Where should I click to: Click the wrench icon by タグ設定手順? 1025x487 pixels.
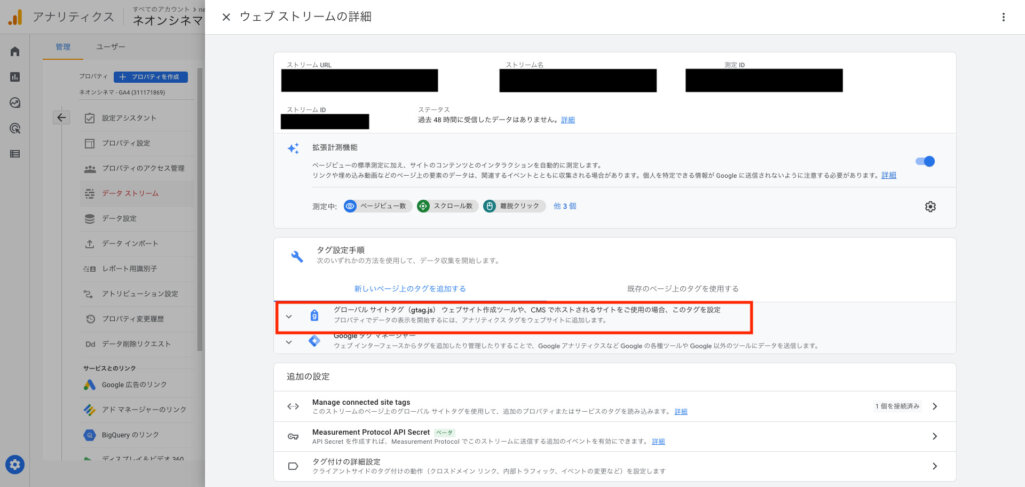click(297, 256)
